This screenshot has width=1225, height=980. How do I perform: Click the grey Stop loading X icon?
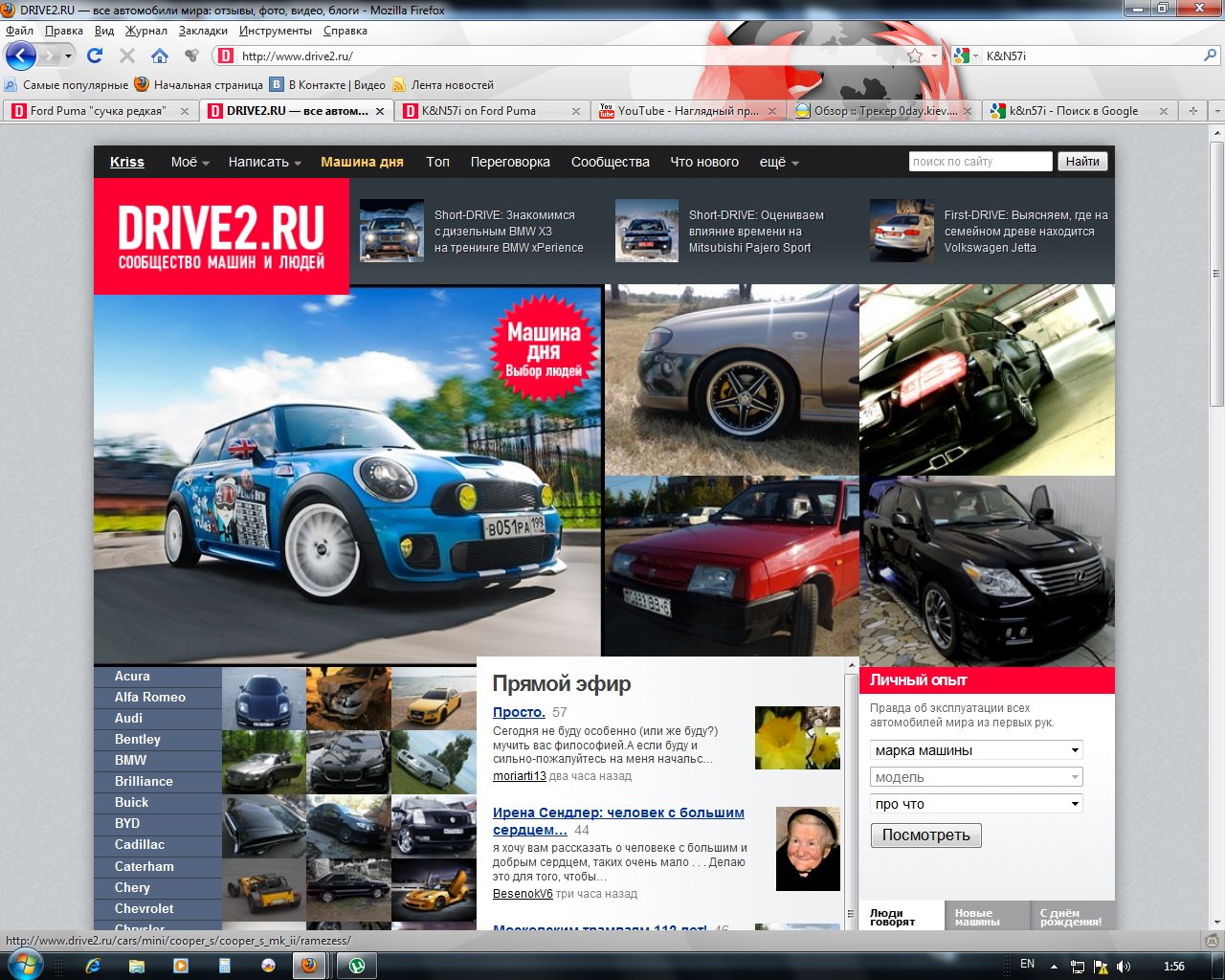click(127, 56)
